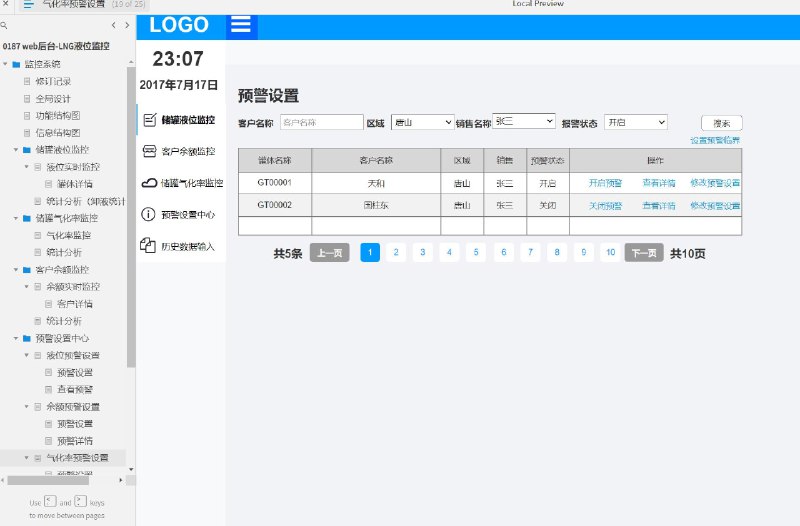
Task: Open 功能结构图 page in tree
Action: (x=58, y=116)
